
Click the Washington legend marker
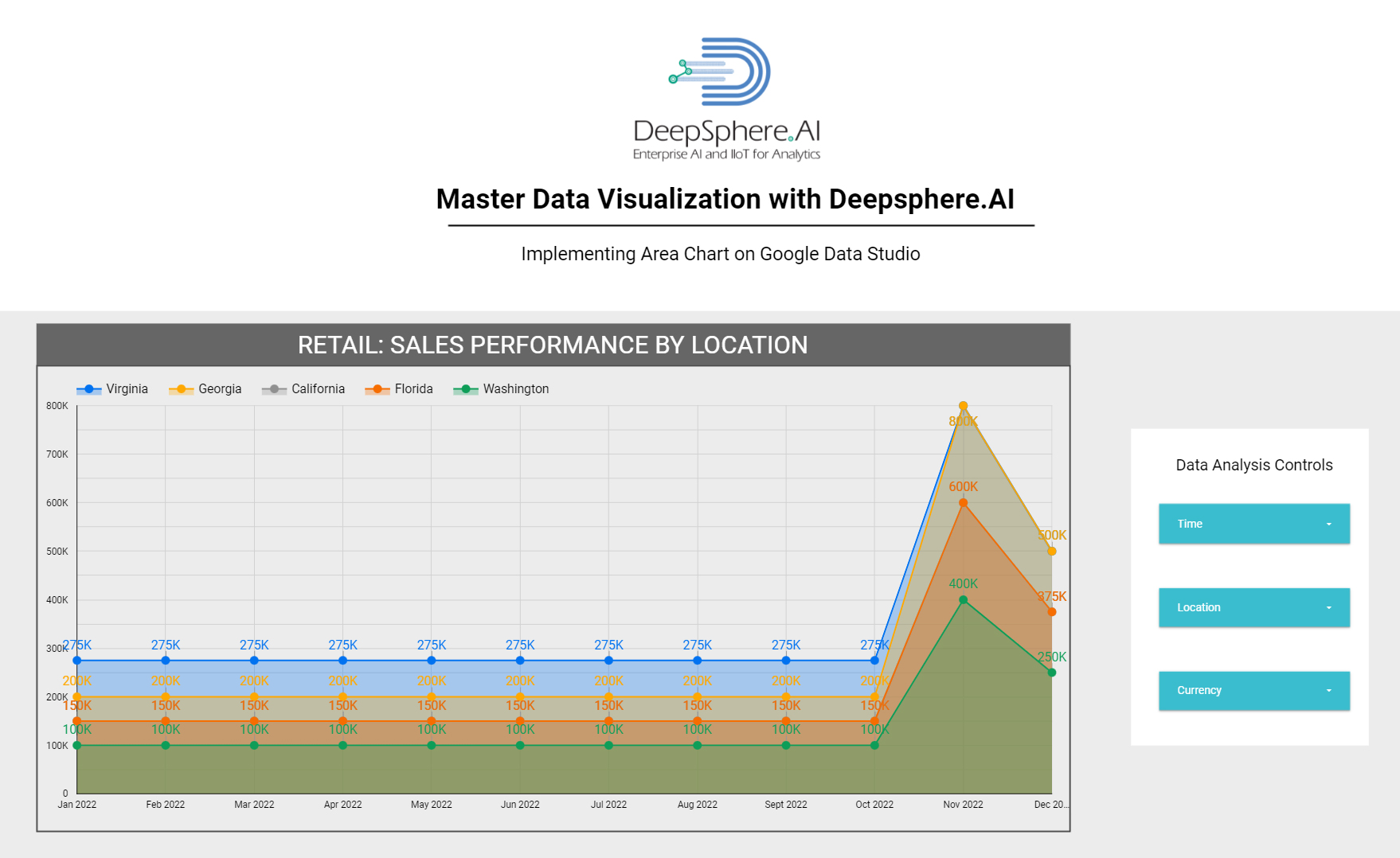[x=466, y=389]
